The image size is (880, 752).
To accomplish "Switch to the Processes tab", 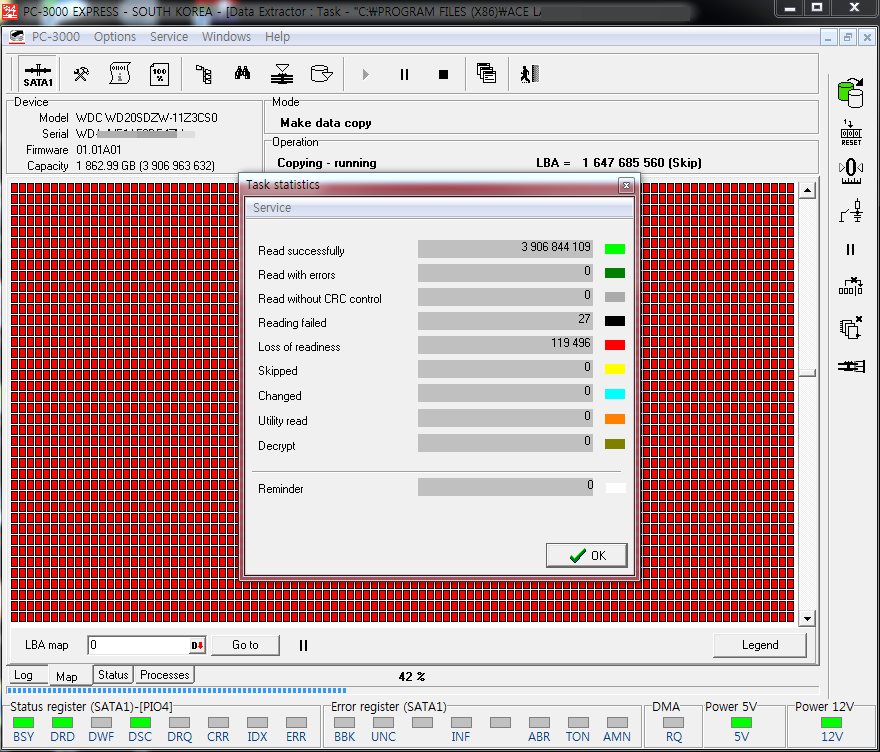I will pos(164,675).
